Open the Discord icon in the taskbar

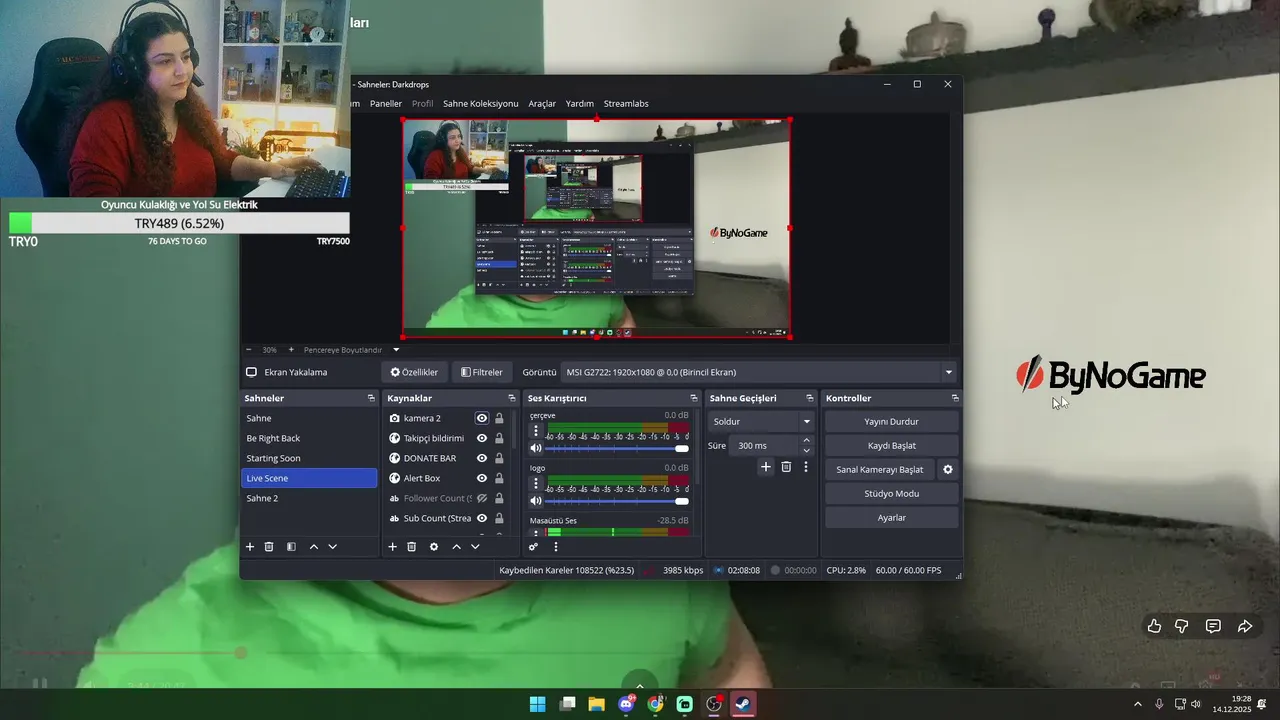[626, 704]
